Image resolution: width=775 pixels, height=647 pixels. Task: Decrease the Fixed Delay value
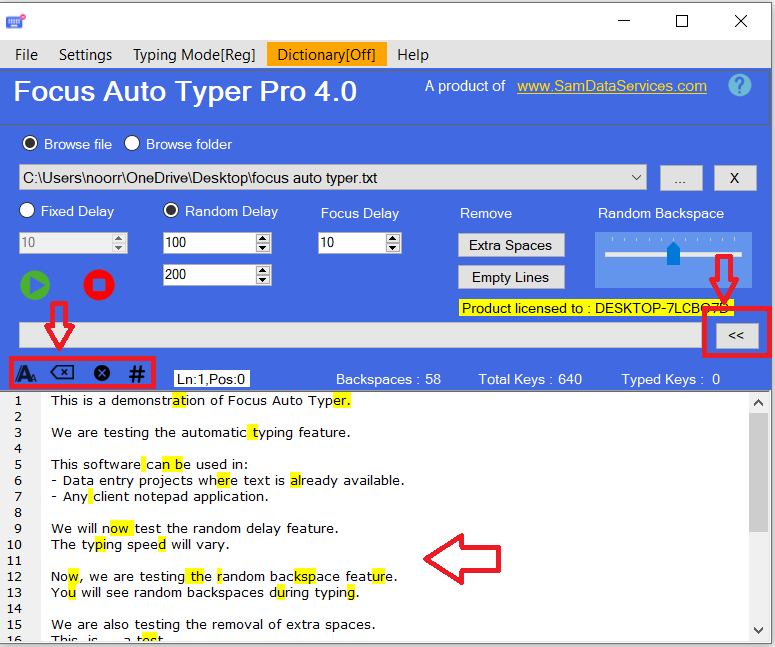[x=118, y=248]
